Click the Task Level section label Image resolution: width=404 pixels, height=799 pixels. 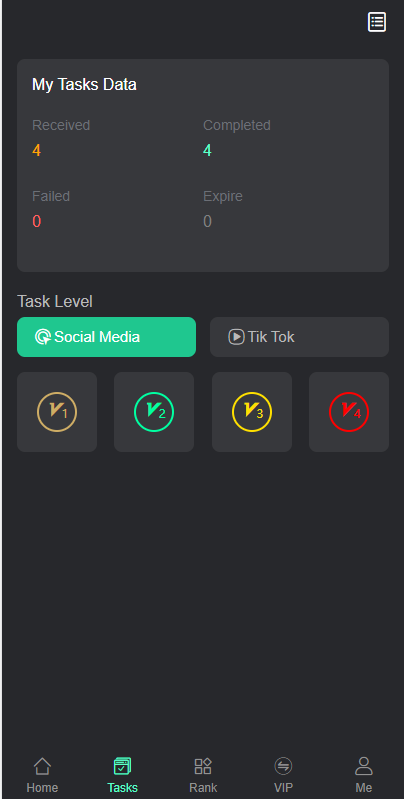pos(55,301)
